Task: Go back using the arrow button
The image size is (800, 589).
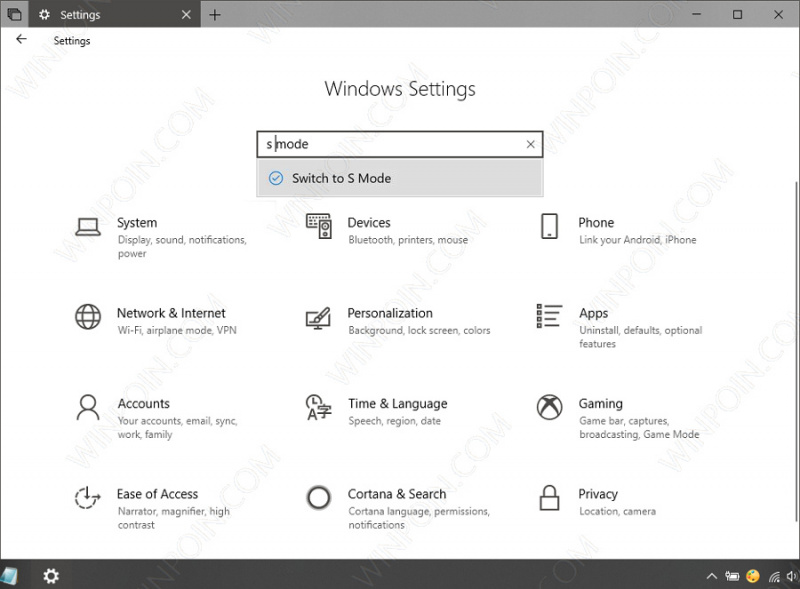Action: point(20,39)
